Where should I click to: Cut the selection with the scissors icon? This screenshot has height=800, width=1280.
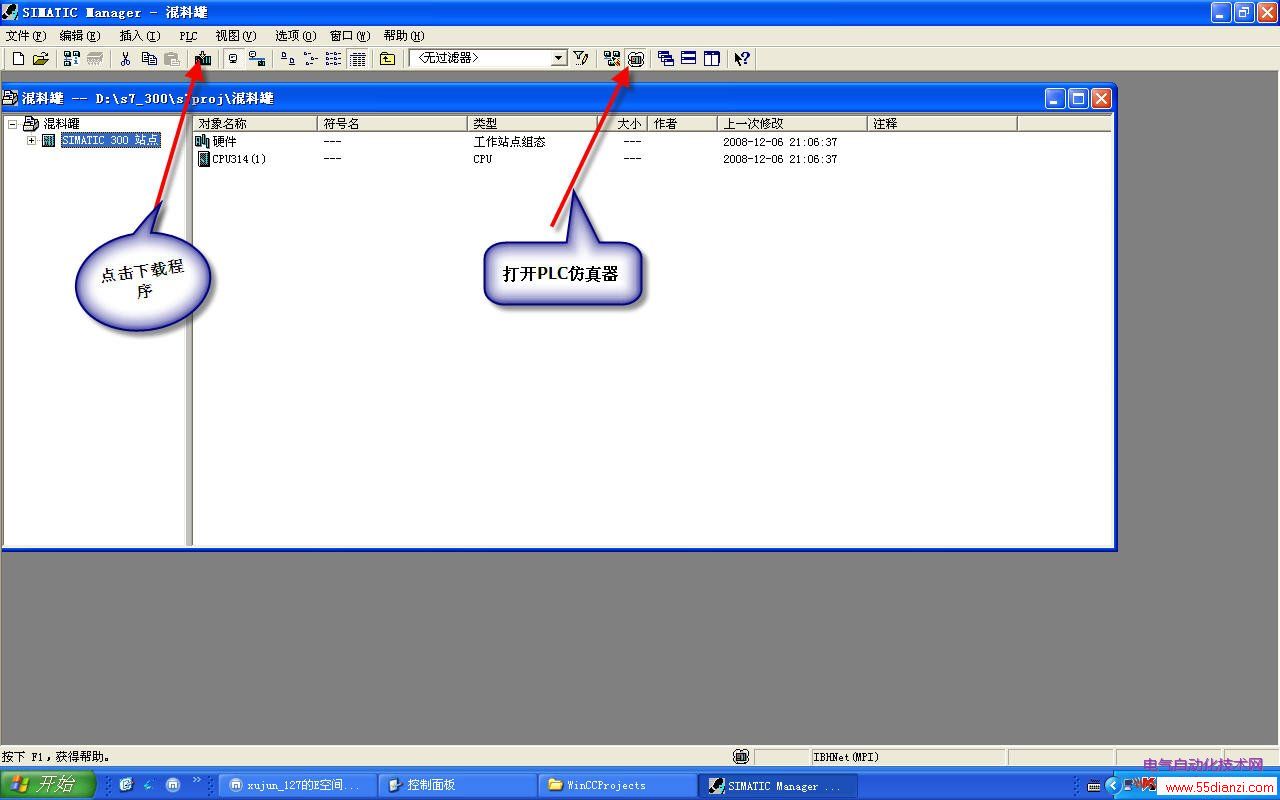point(126,59)
